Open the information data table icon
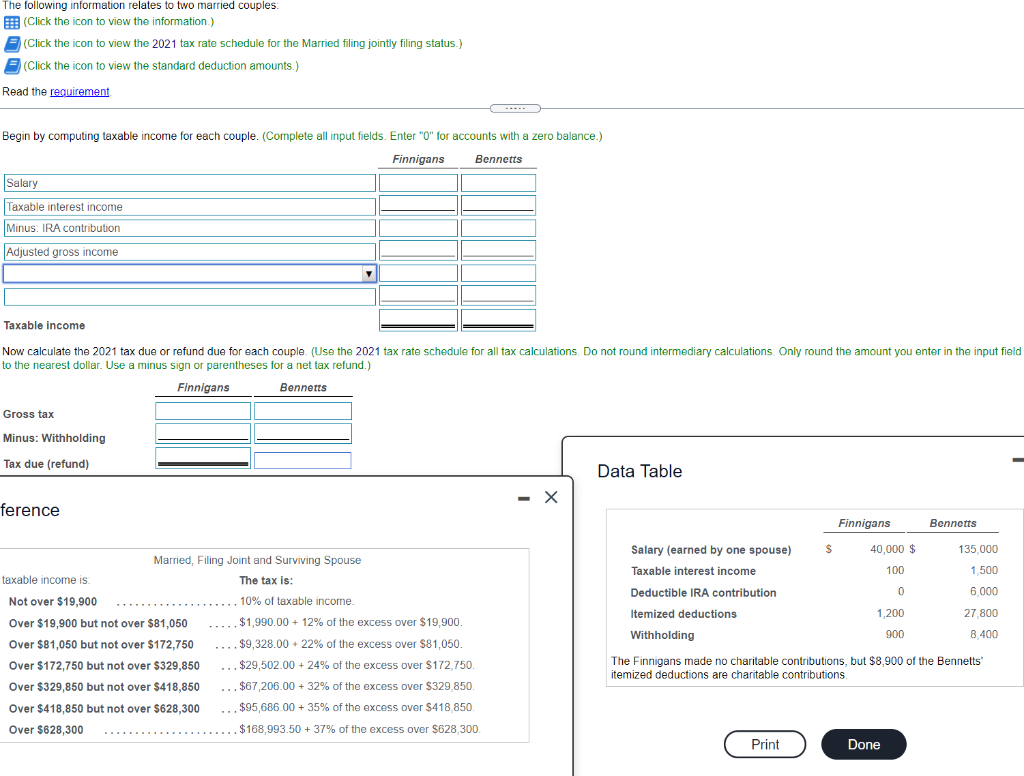 coord(12,22)
